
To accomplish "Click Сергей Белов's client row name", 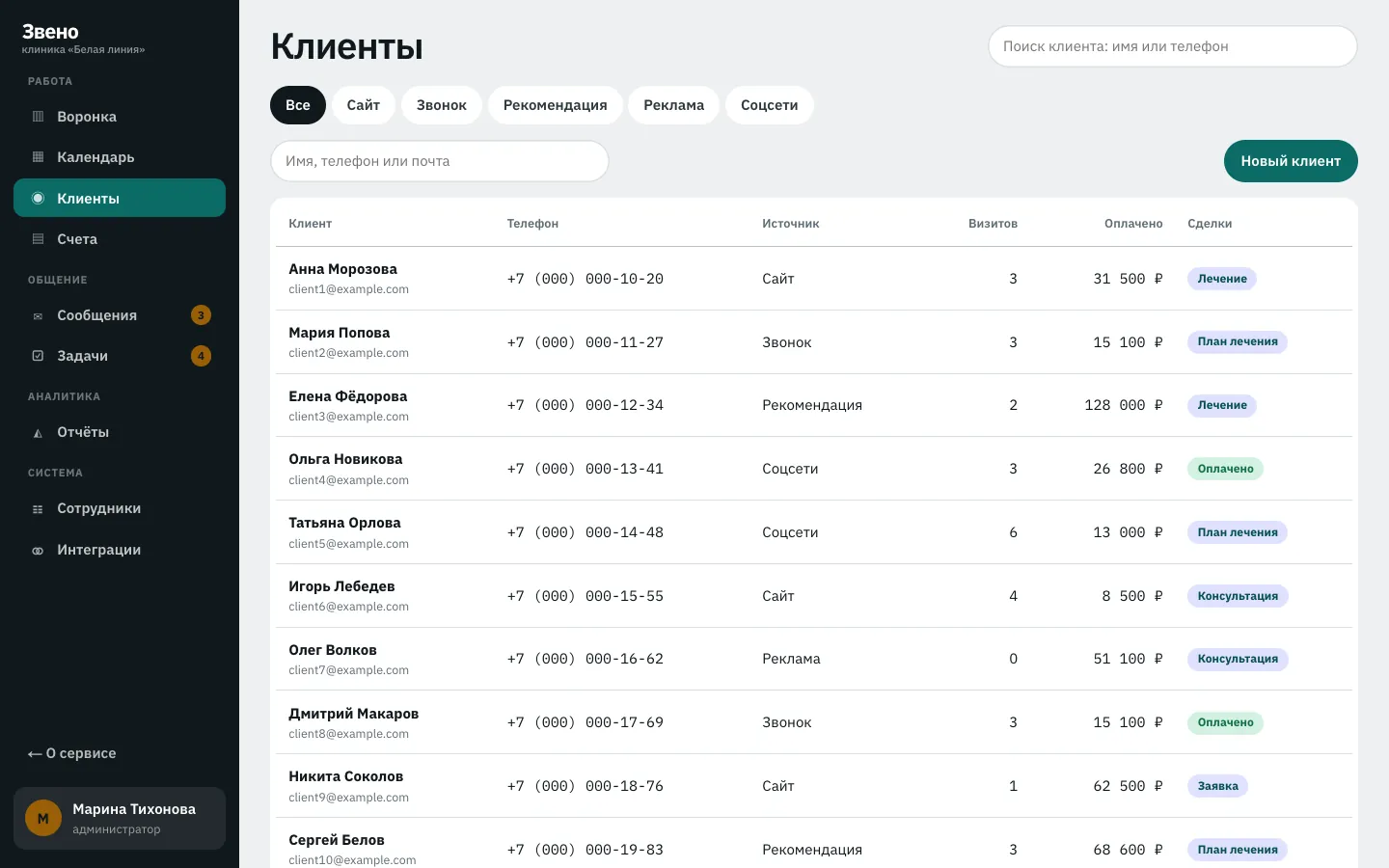I will pyautogui.click(x=337, y=840).
